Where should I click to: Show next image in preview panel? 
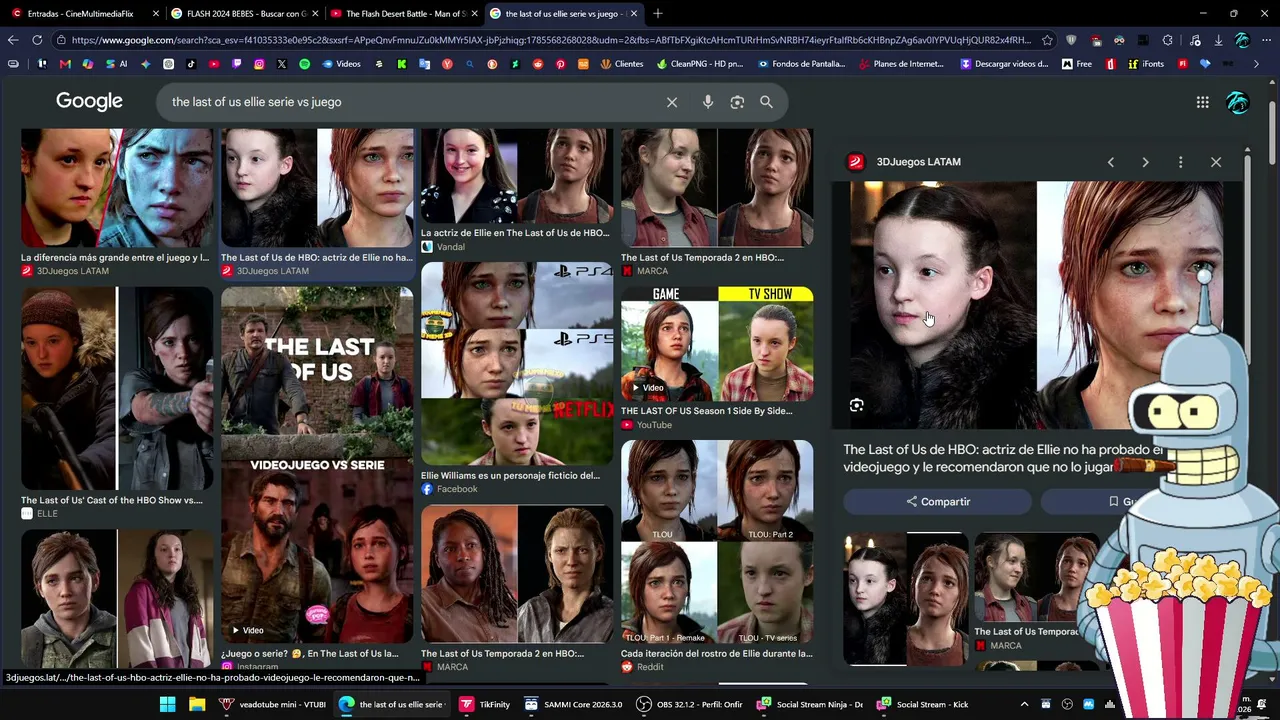pyautogui.click(x=1145, y=162)
